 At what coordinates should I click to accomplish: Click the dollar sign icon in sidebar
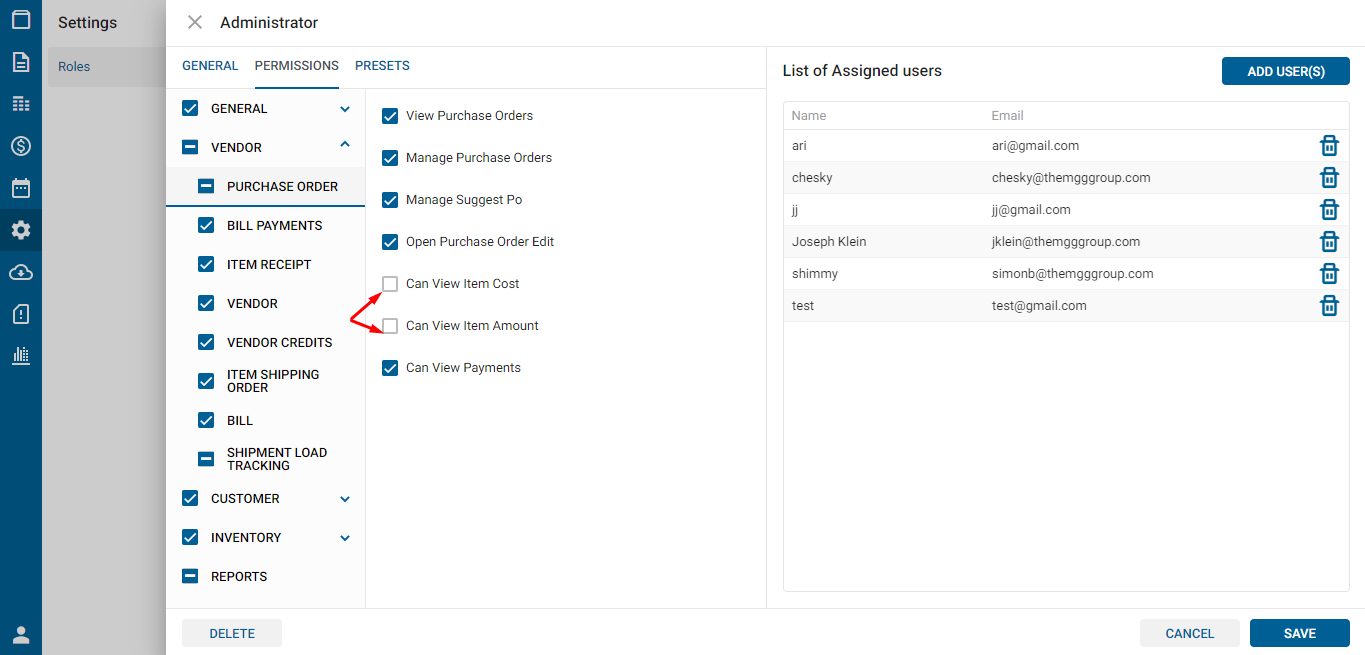(x=21, y=146)
